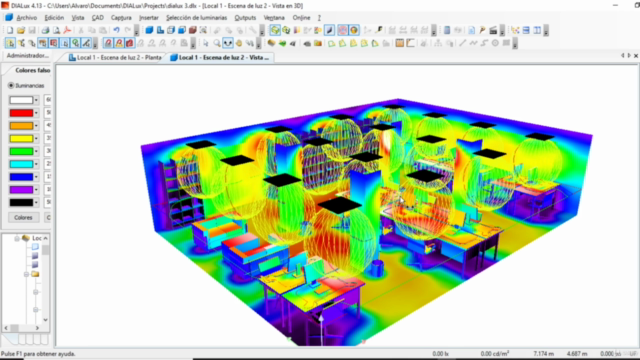Open a project with the folder icon
The height and width of the screenshot is (360, 640).
coord(21,30)
